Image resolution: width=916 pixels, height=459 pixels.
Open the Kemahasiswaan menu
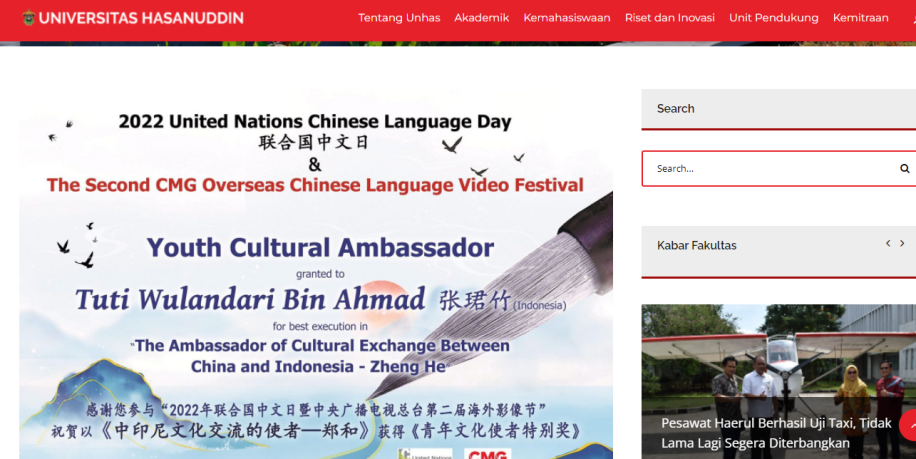tap(567, 18)
